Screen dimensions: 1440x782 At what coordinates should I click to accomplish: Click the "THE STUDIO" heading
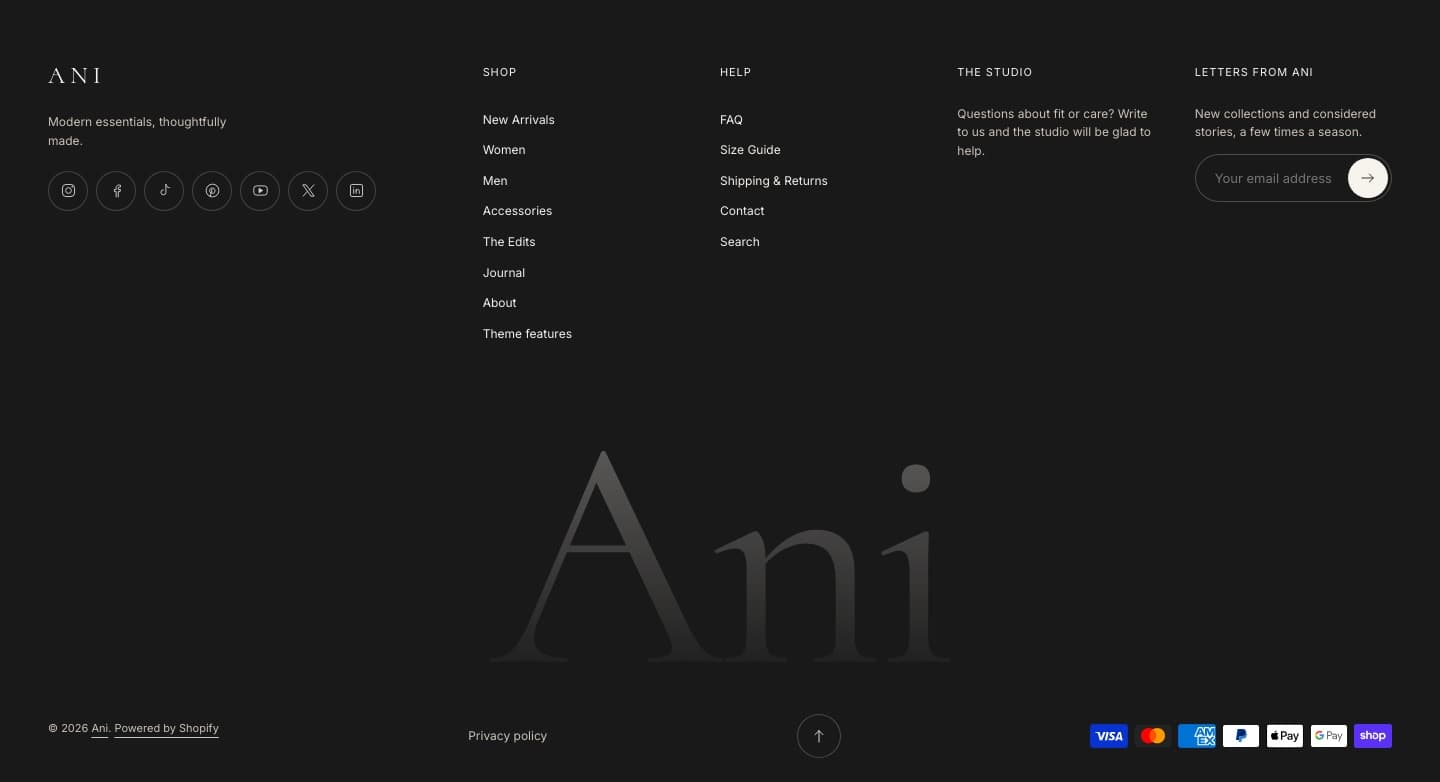[995, 72]
